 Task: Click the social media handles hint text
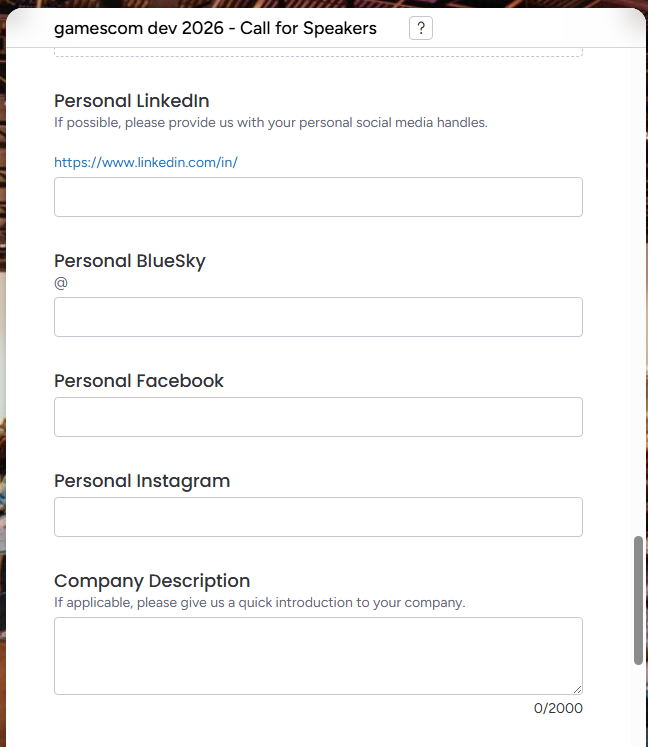point(270,123)
